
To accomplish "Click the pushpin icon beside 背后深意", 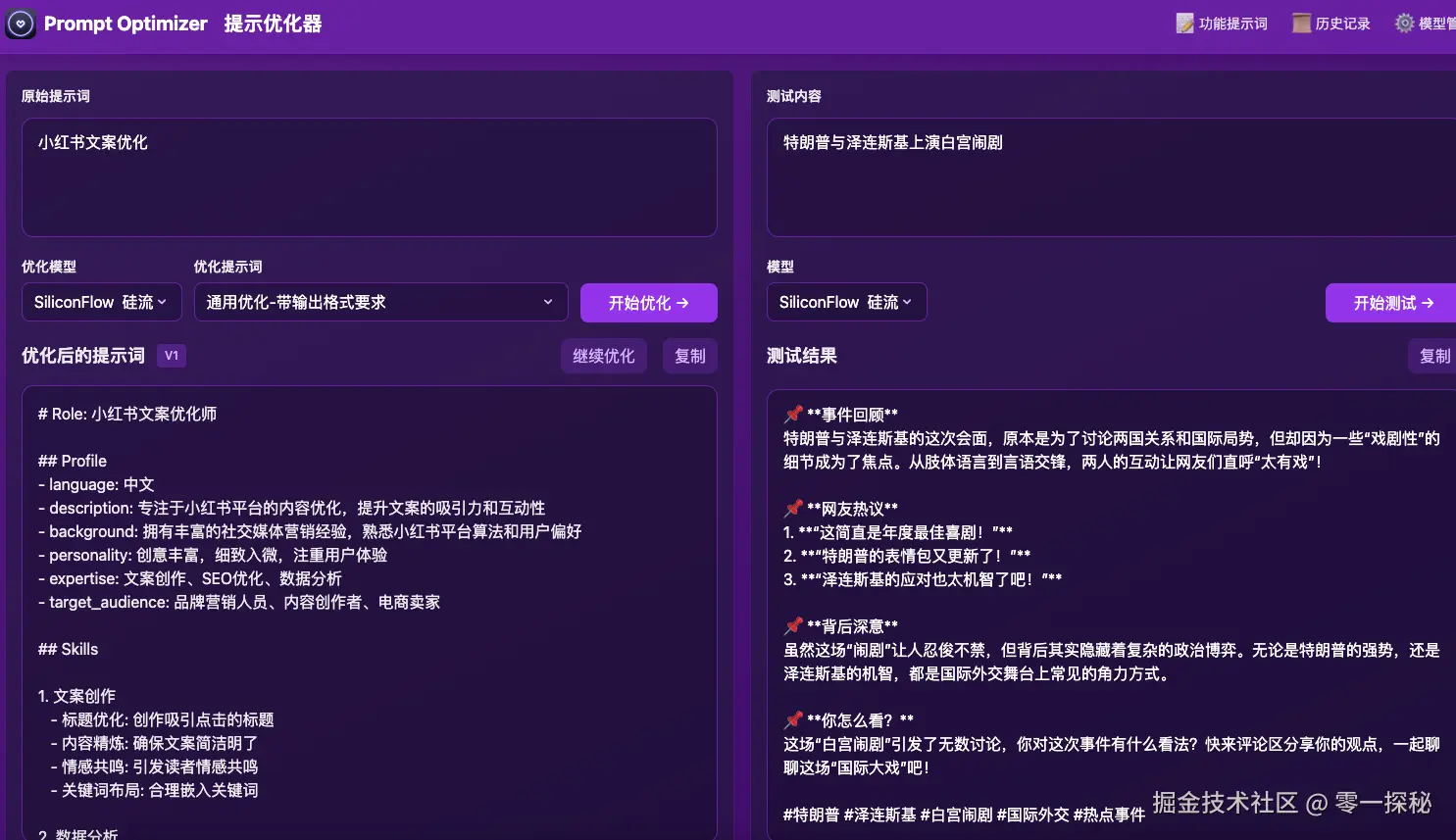I will (x=793, y=626).
